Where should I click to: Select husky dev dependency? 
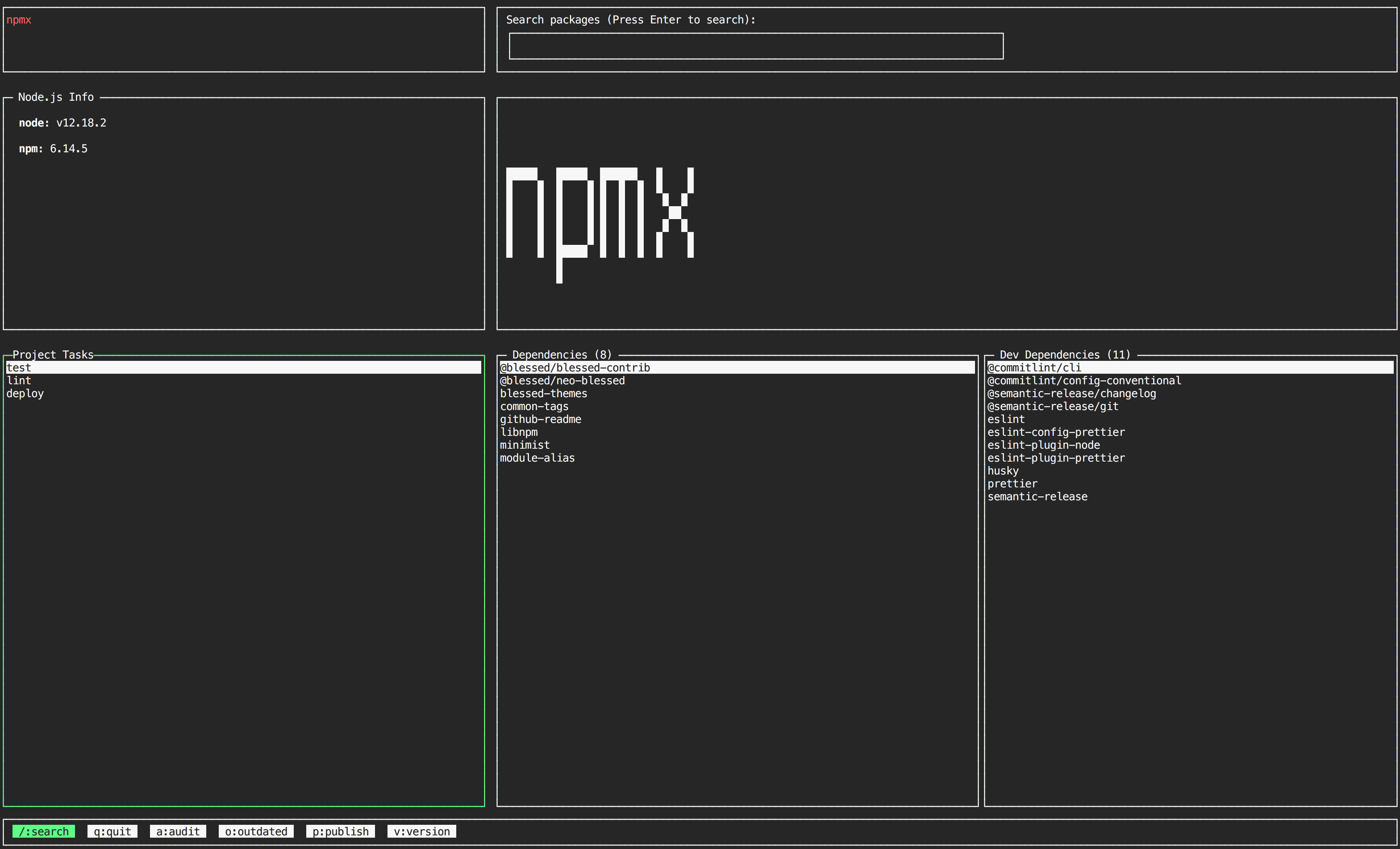1003,471
